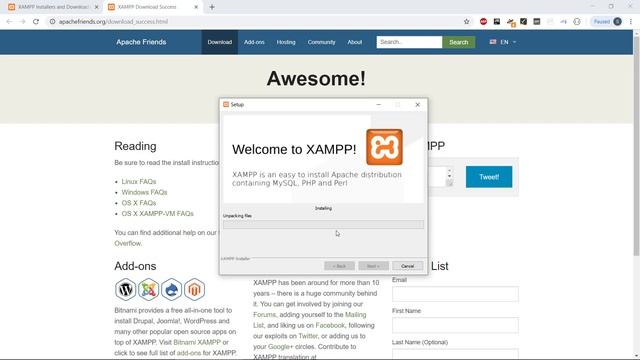Minimize the Setup dialog window

pyautogui.click(x=378, y=105)
